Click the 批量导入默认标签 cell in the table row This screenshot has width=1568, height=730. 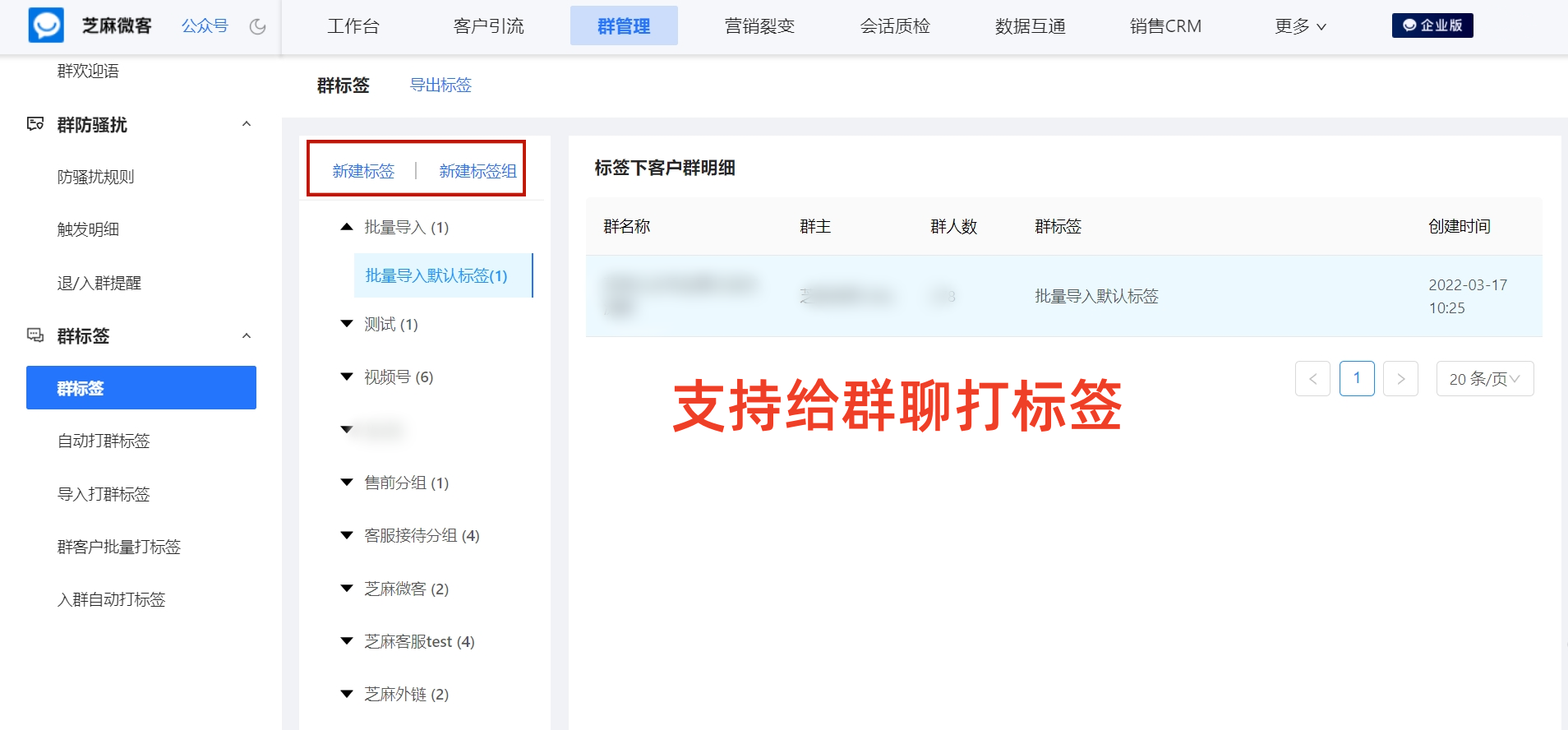[1096, 296]
